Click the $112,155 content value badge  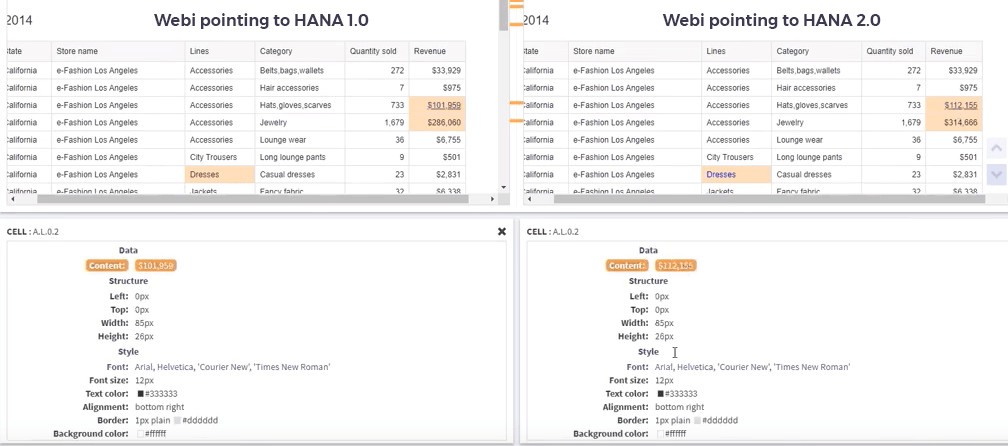pos(676,265)
